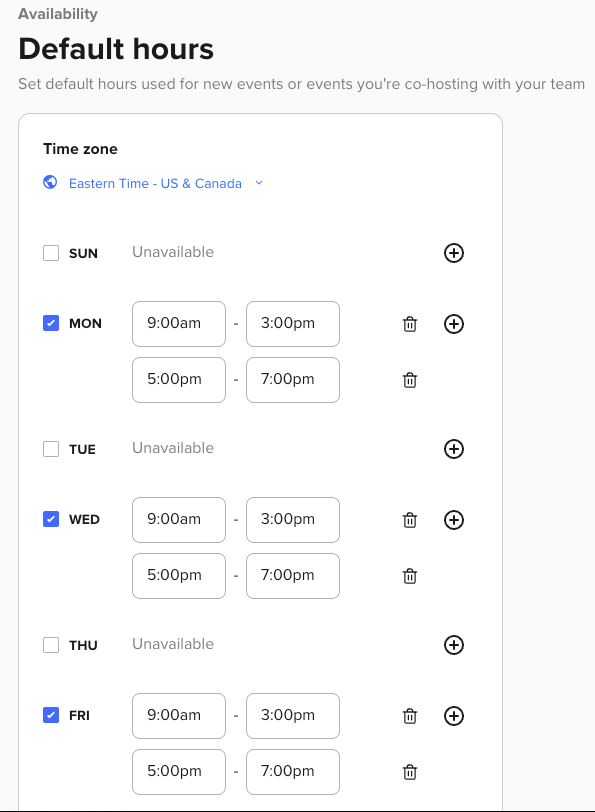Image resolution: width=595 pixels, height=812 pixels.
Task: Enable the SUN availability checkbox
Action: (x=51, y=253)
